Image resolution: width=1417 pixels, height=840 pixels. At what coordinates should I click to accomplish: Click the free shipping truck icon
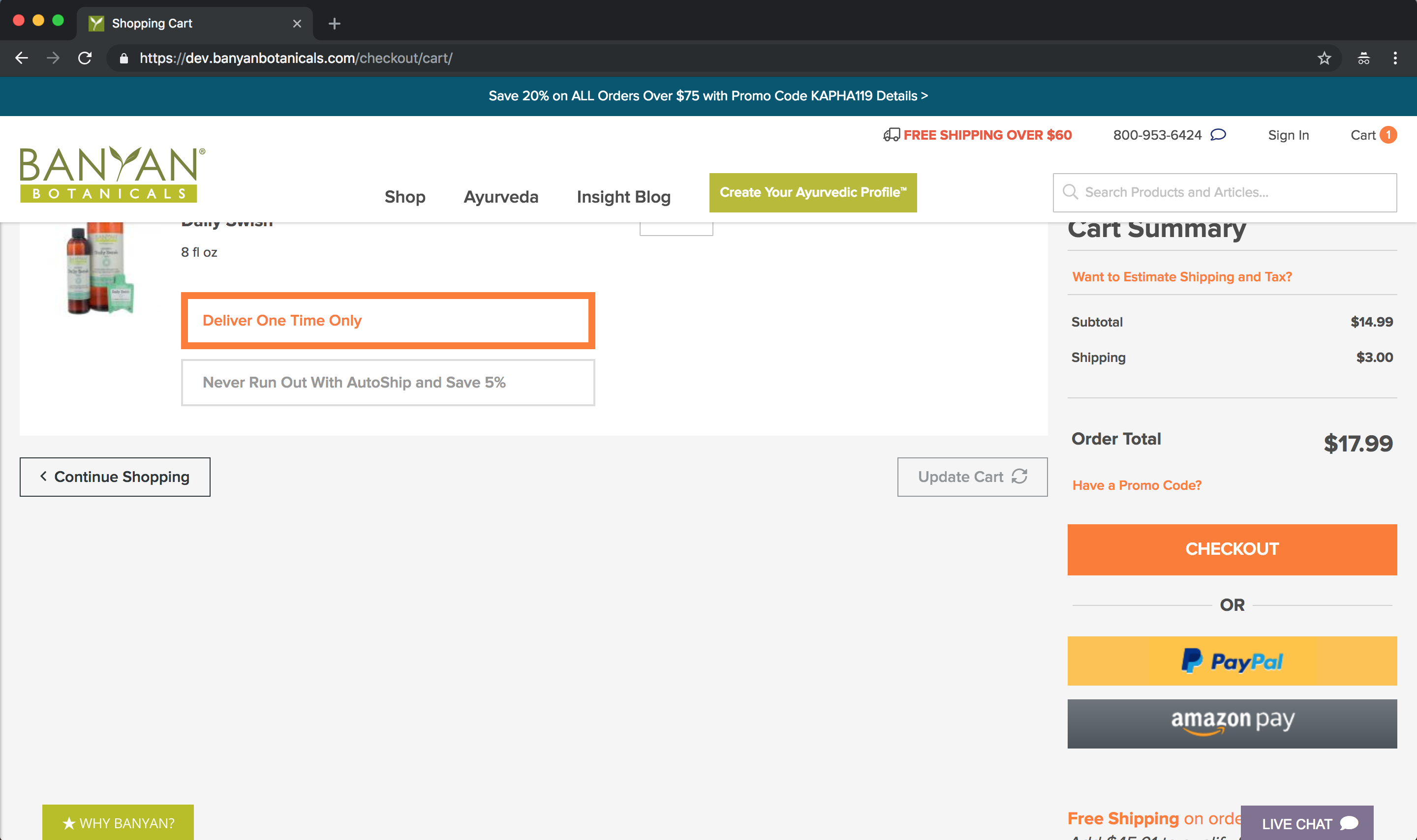[893, 135]
